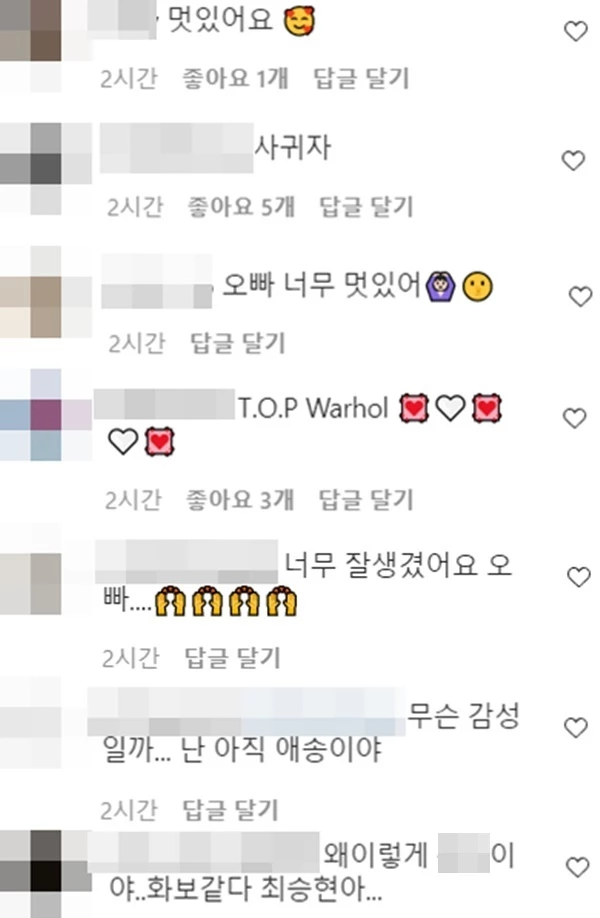Image resolution: width=600 pixels, height=918 pixels.
Task: Like the '멋있어요' comment with heart icon
Action: click(575, 31)
